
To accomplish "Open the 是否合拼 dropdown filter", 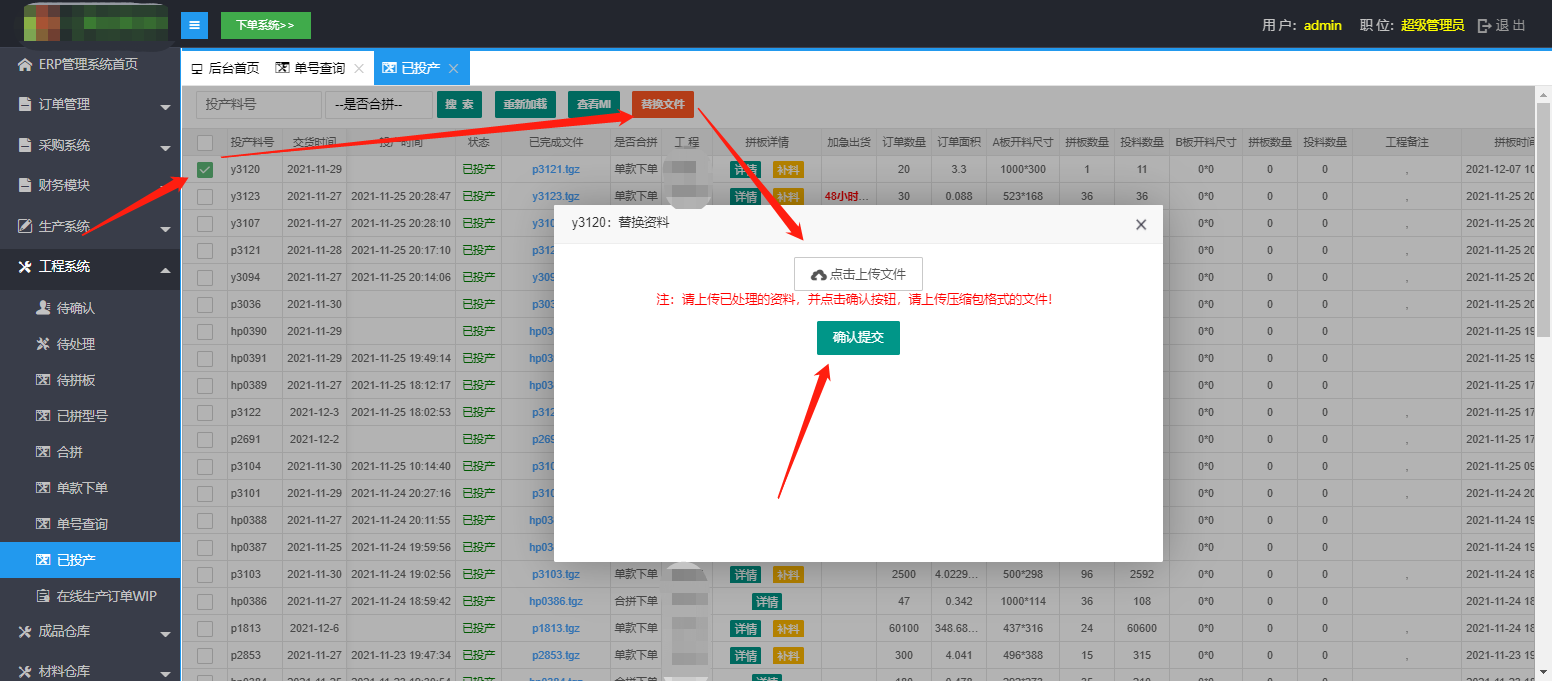I will click(379, 105).
